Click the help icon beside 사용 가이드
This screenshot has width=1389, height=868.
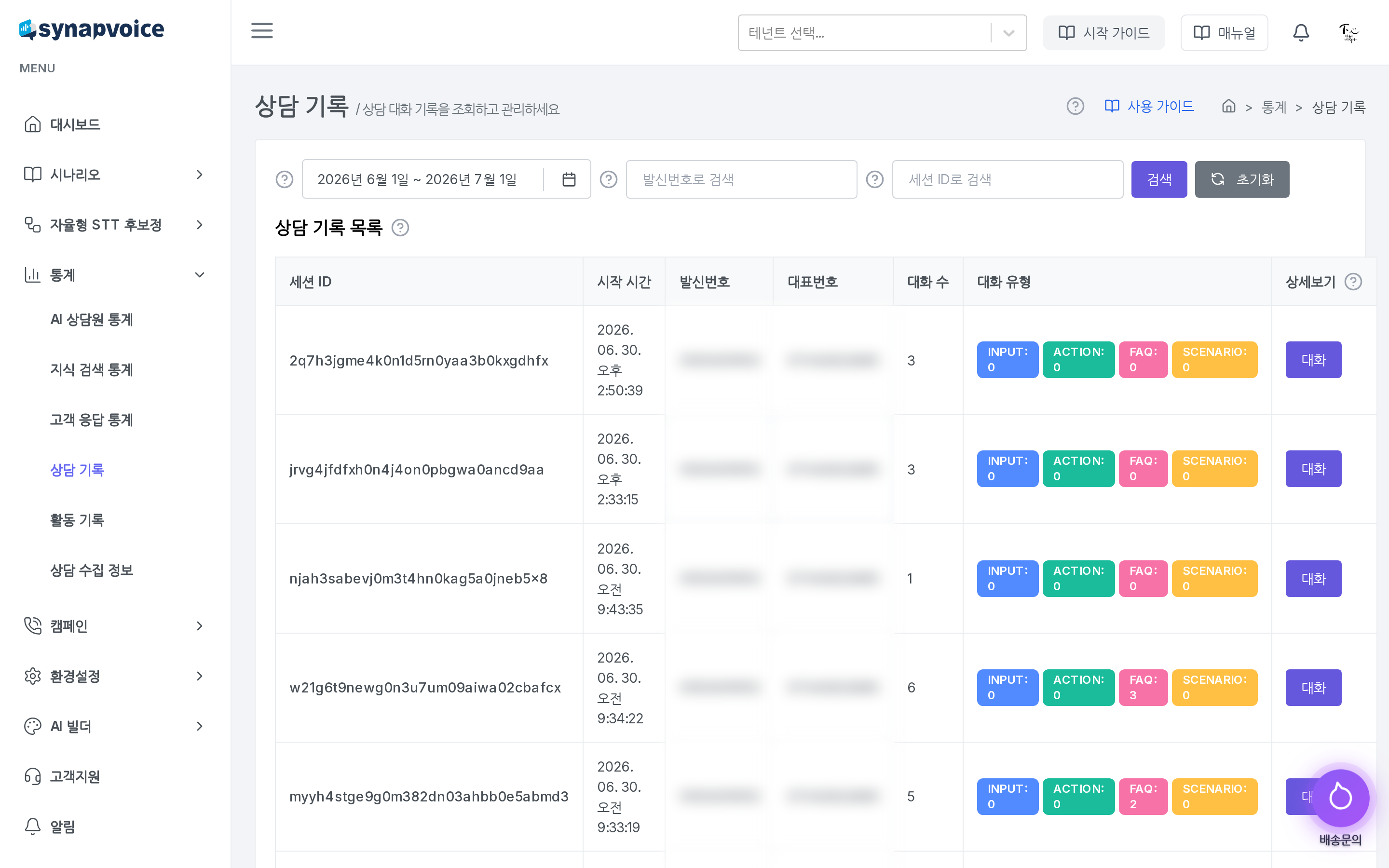(x=1075, y=106)
